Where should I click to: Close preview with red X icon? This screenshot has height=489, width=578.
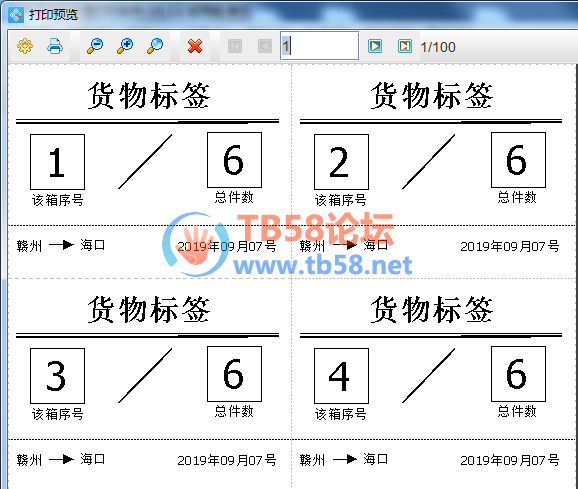click(195, 46)
